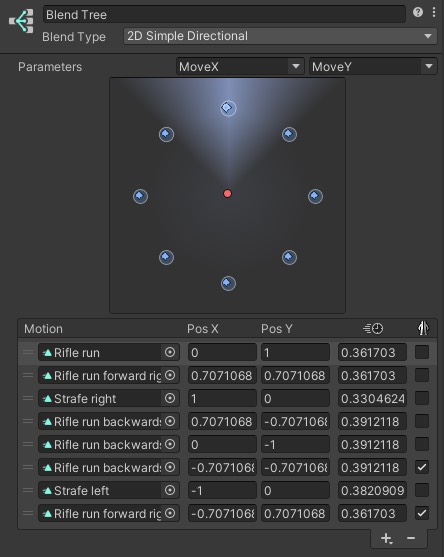Open object picker for Strafe right motion
This screenshot has height=557, width=444.
pyautogui.click(x=170, y=398)
